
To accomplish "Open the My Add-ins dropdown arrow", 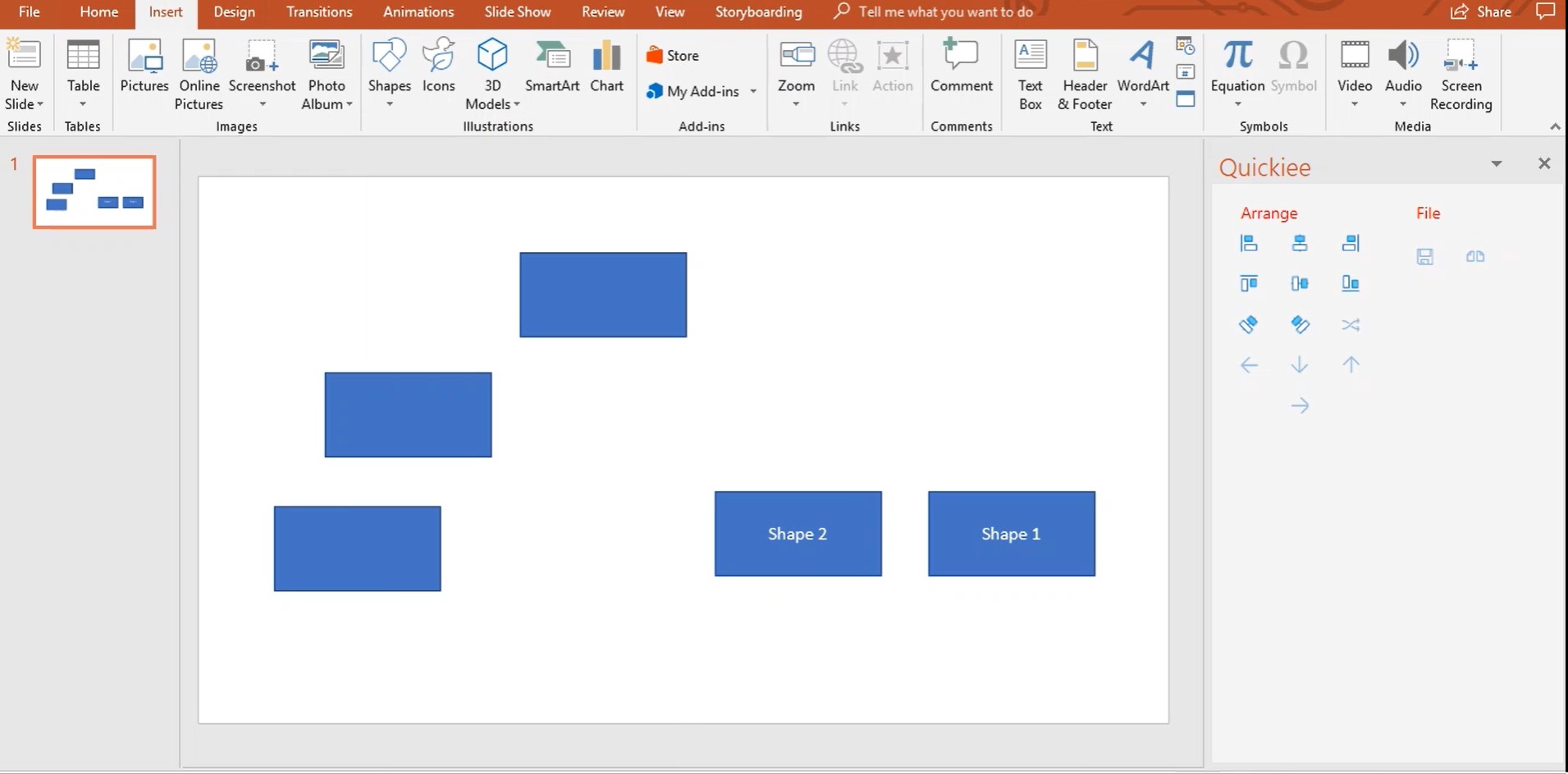I will 753,91.
